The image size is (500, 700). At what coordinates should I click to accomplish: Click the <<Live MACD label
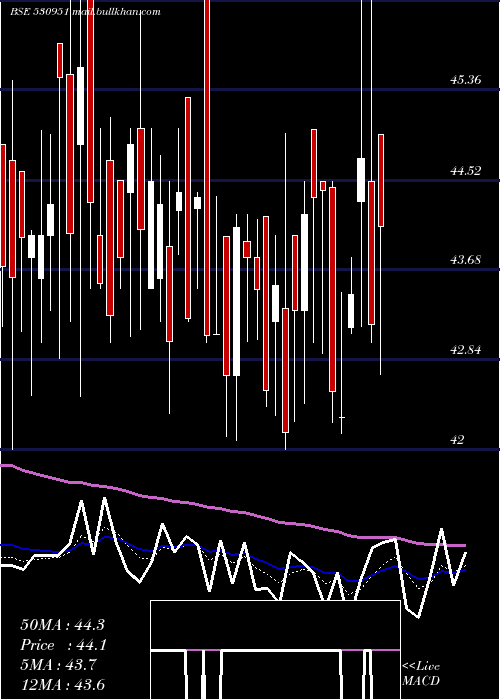tap(421, 673)
